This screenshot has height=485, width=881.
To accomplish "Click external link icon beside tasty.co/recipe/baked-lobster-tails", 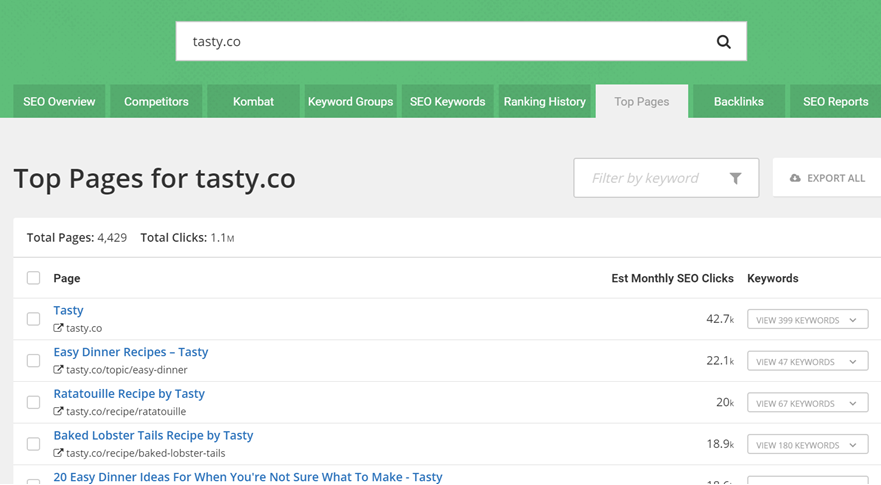I will coord(58,452).
